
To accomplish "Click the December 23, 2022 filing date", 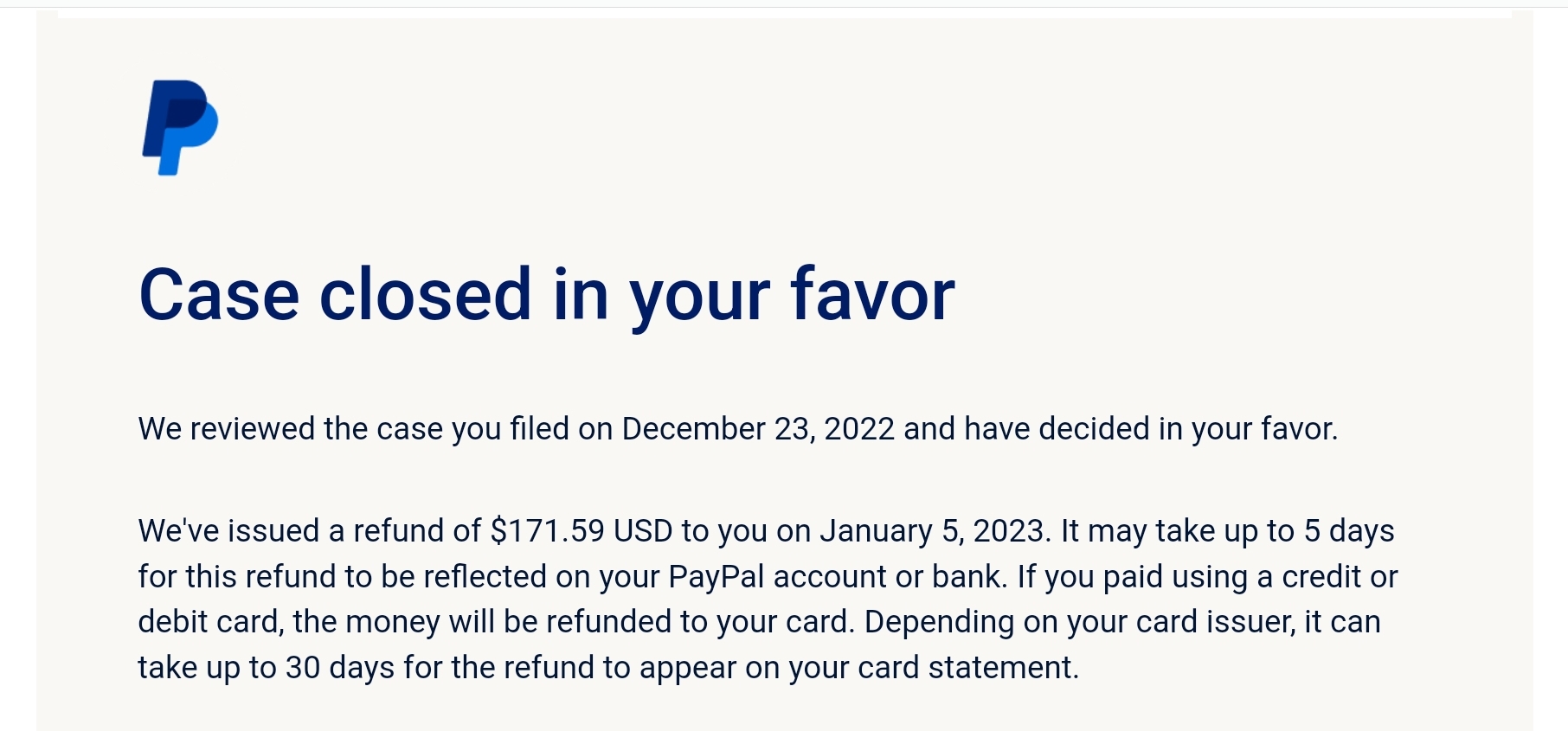I will [757, 429].
